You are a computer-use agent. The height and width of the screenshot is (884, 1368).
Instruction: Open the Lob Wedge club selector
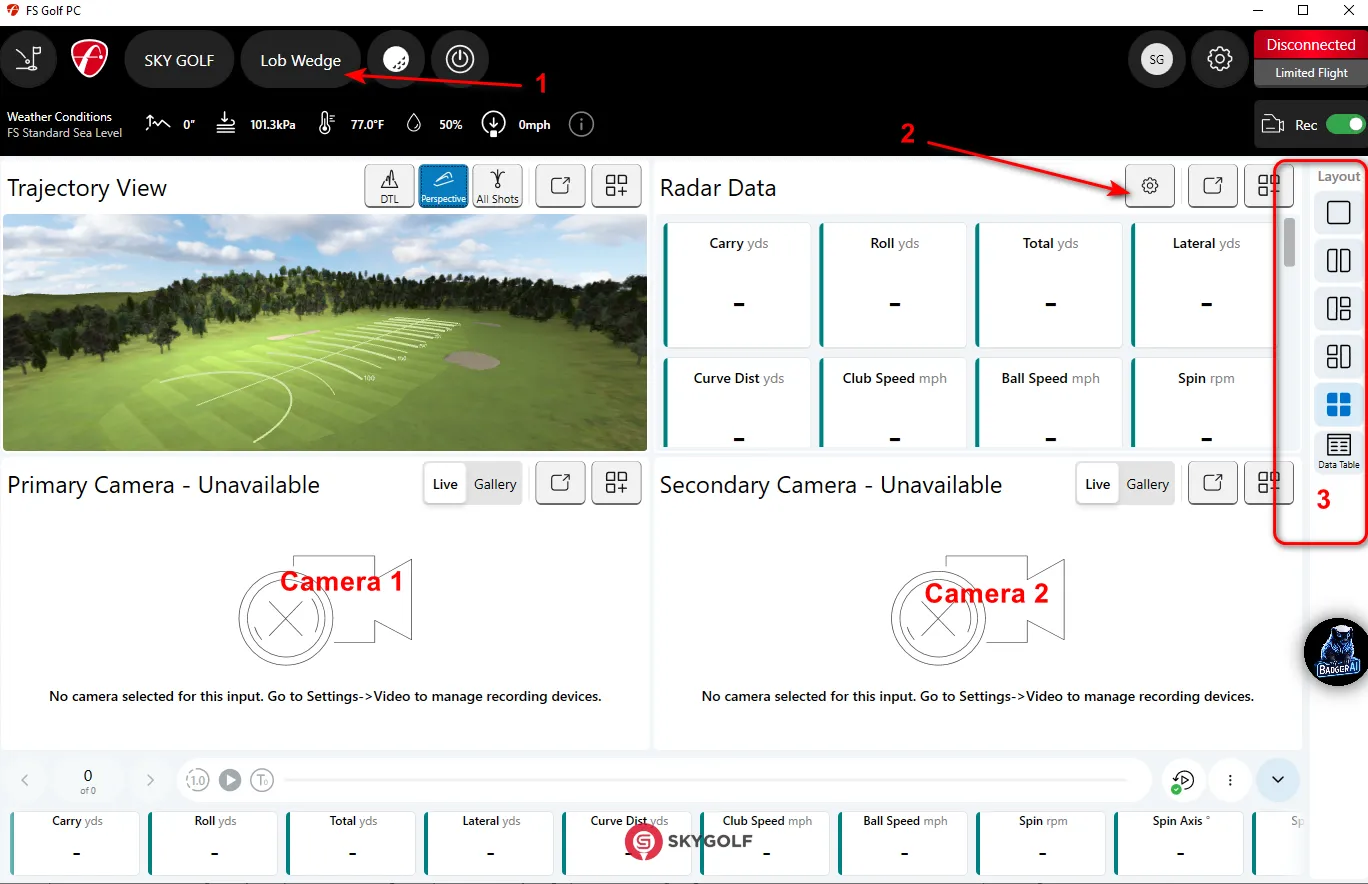tap(300, 59)
